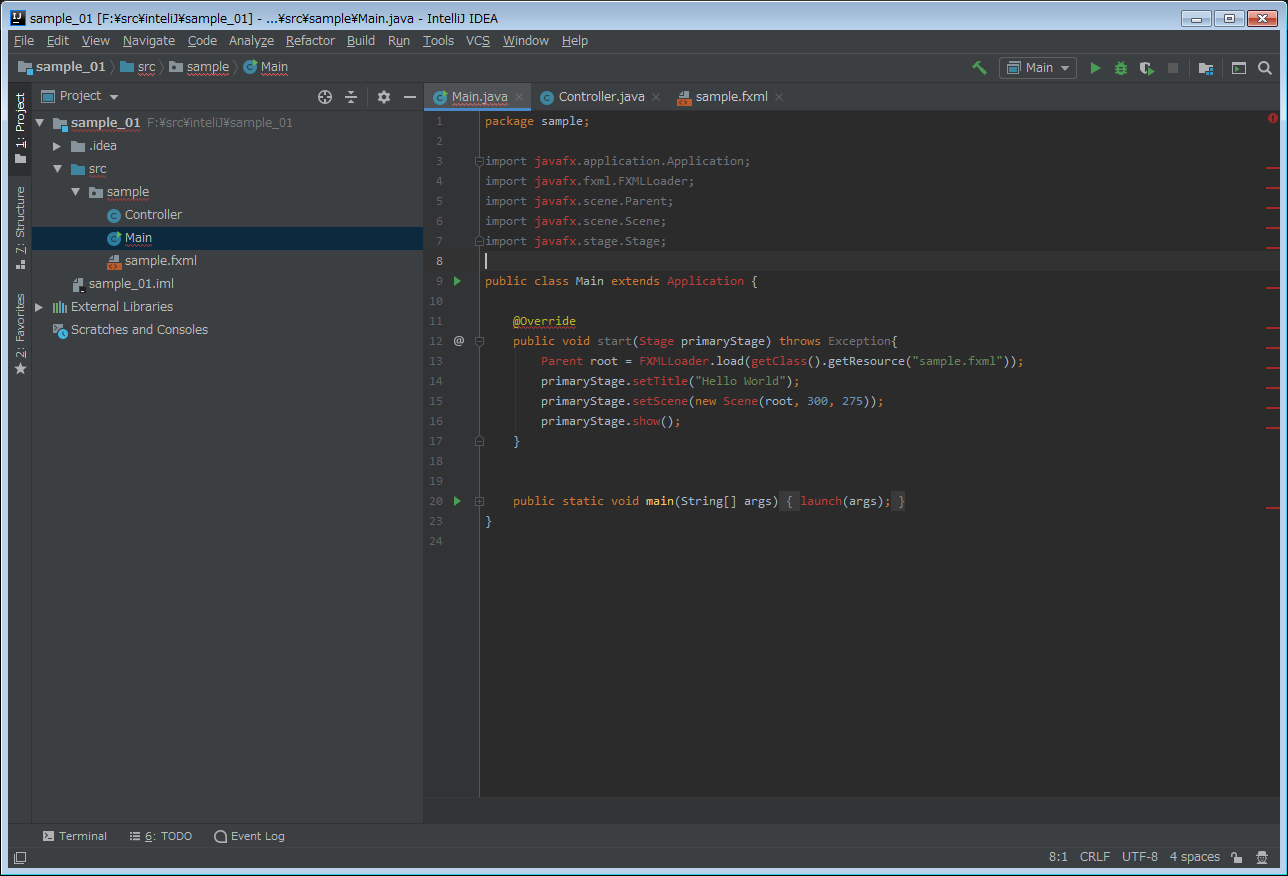This screenshot has height=876, width=1288.
Task: Run Main with Coverage using the shield icon
Action: (x=1146, y=68)
